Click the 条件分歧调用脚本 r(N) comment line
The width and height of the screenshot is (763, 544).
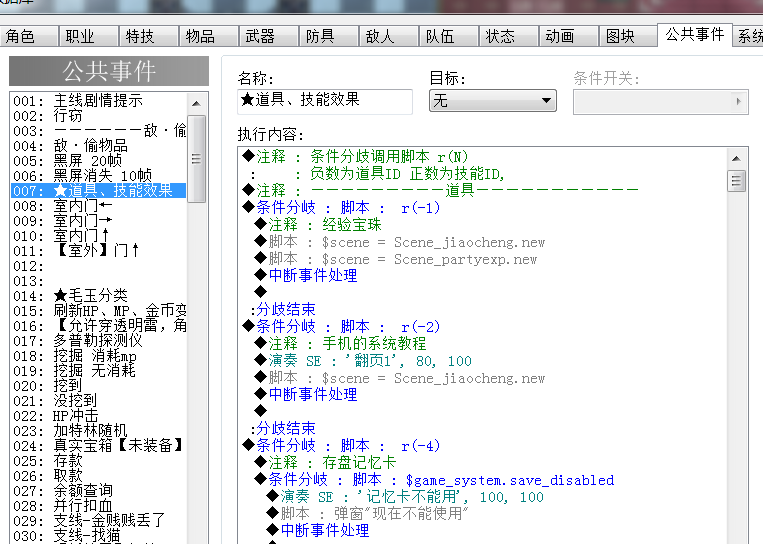point(355,157)
